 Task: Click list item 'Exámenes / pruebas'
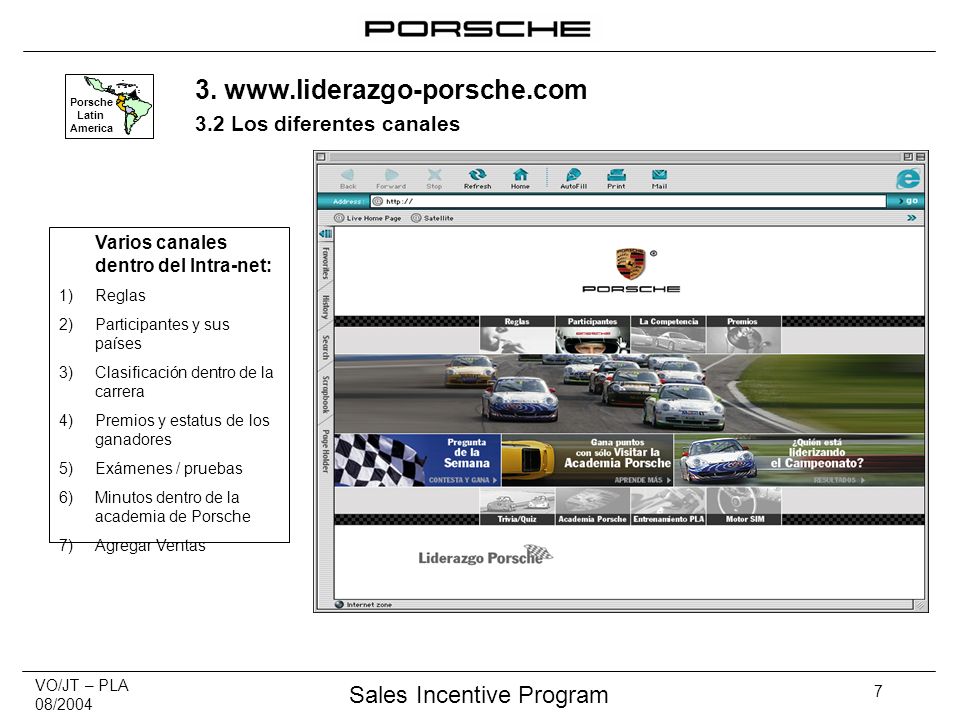pyautogui.click(x=169, y=468)
